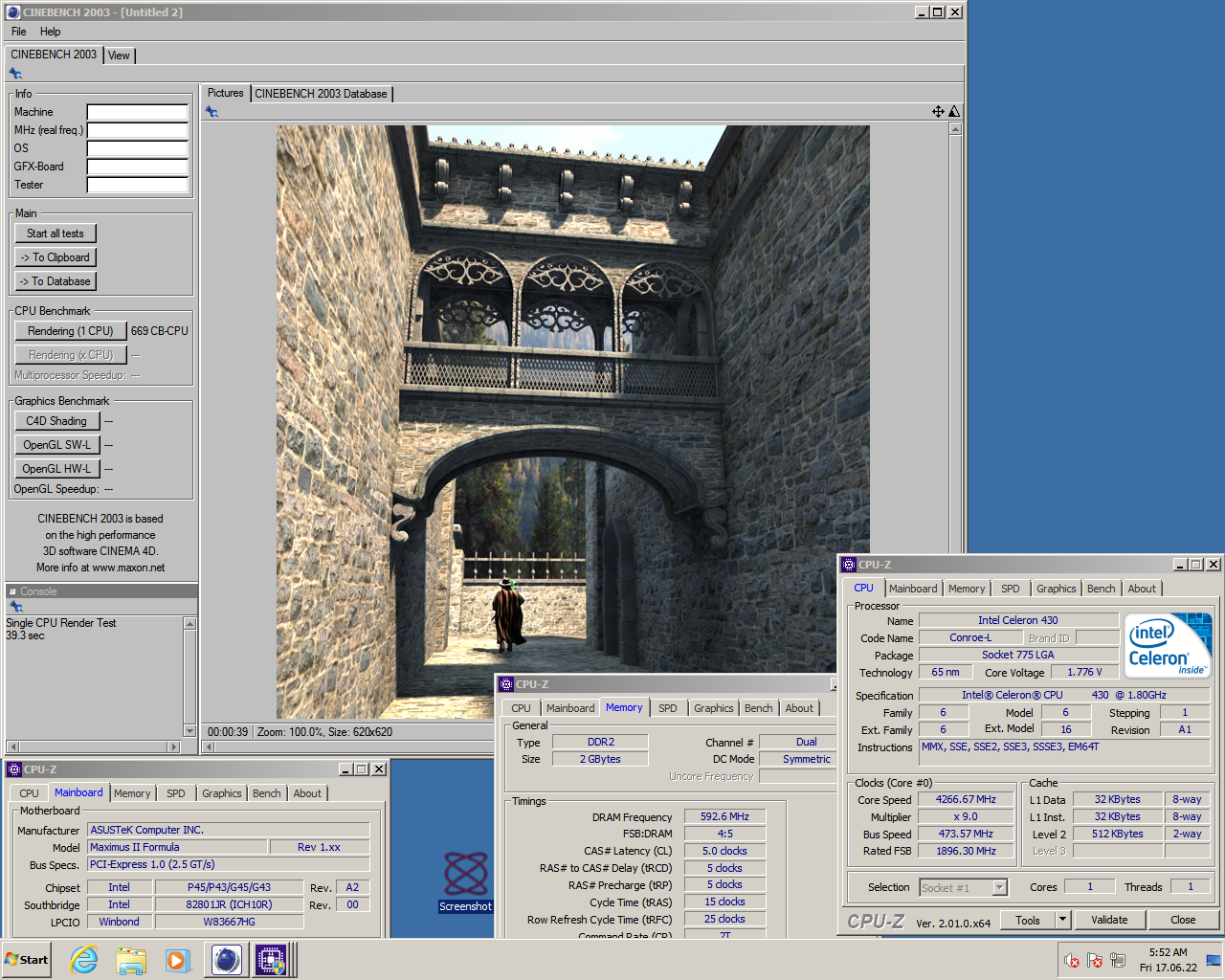1225x980 pixels.
Task: Launch Windows Media Player from the taskbar
Action: [x=177, y=960]
